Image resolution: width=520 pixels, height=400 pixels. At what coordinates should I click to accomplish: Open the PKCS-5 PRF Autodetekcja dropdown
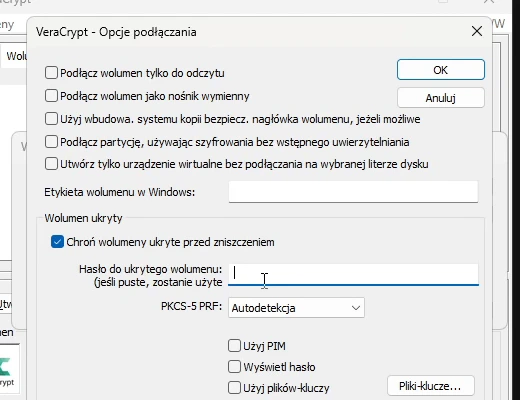[296, 308]
